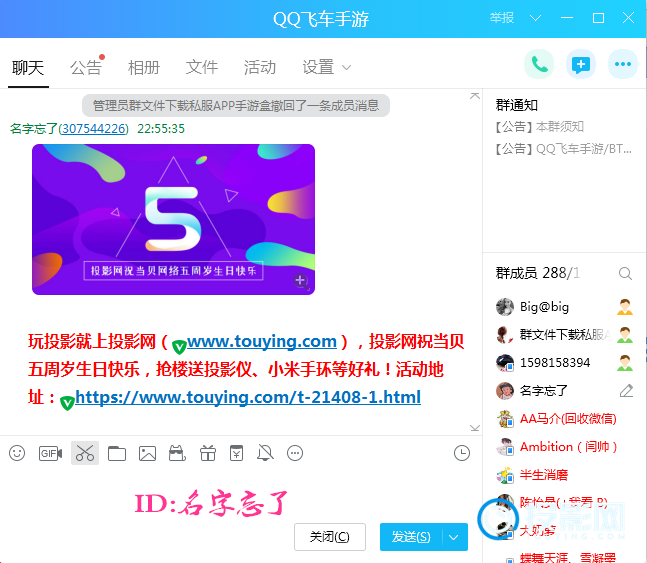Screen dimensions: 647x563
Task: Open the red packet icon
Action: (x=237, y=453)
